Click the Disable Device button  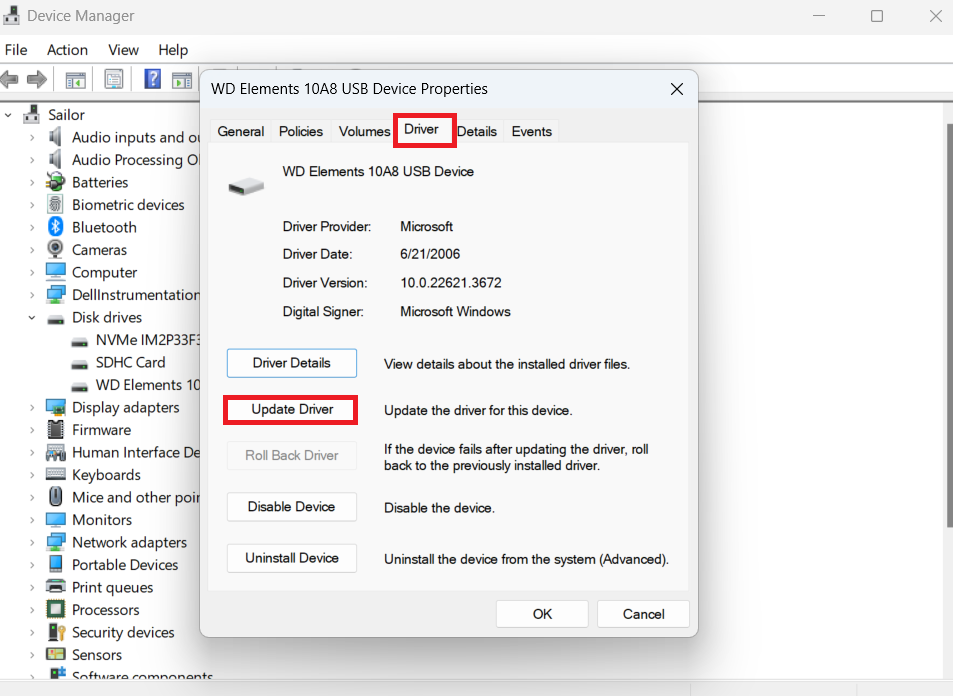(x=292, y=506)
